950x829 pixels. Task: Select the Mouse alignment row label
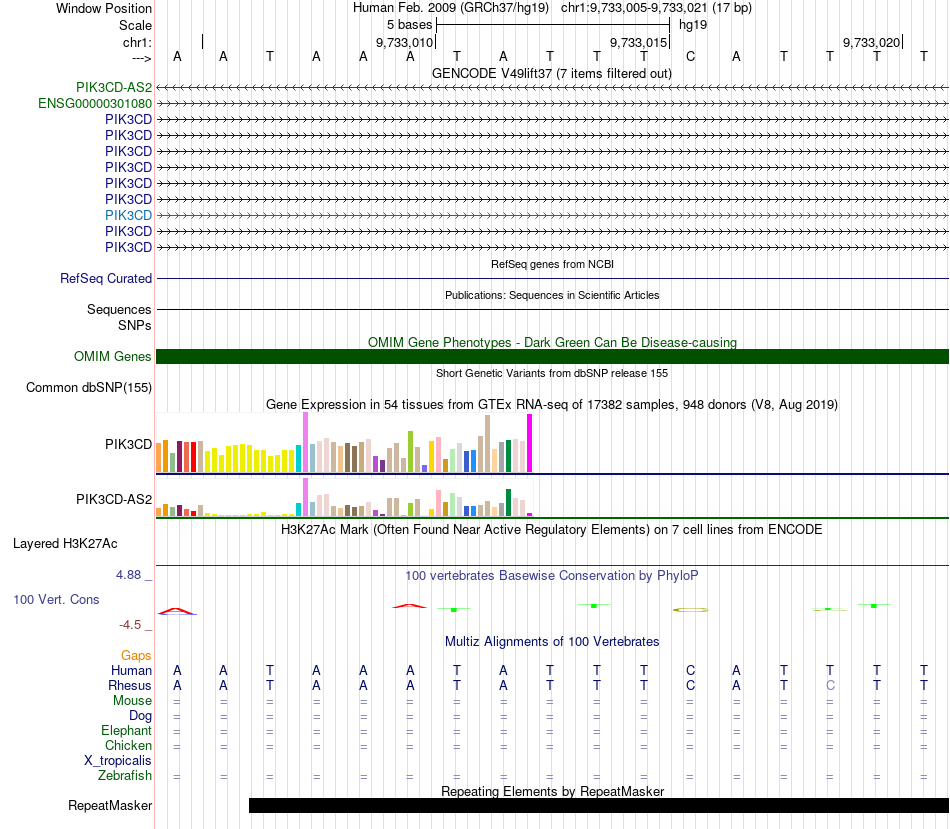click(132, 701)
